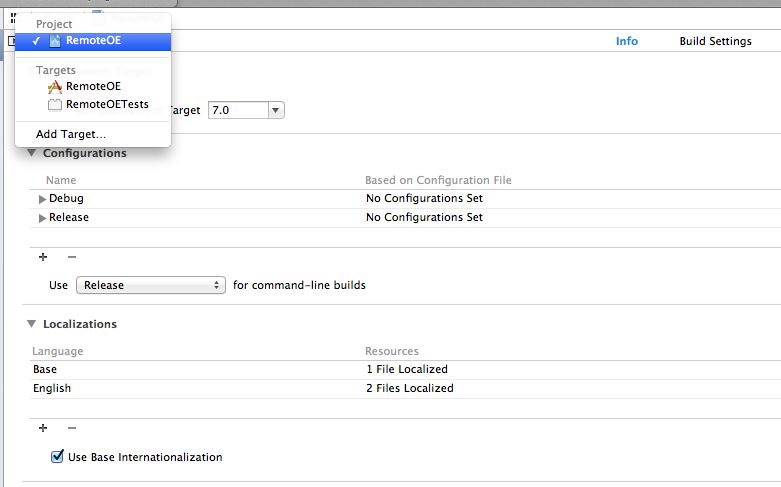Click the Resources column header
The height and width of the screenshot is (487, 781).
(391, 352)
